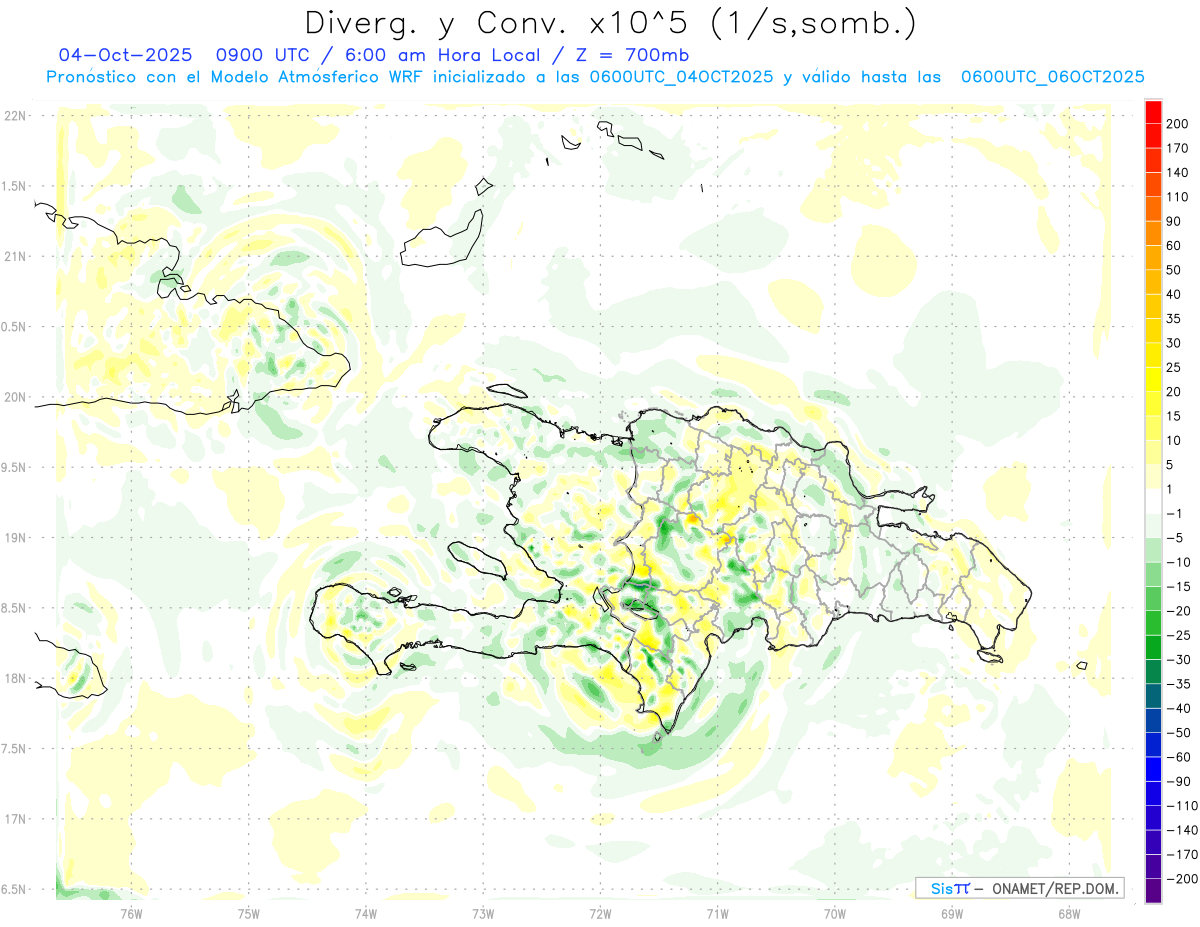1200x927 pixels.
Task: Click the '-110' label on the color scale
Action: [x=1183, y=806]
